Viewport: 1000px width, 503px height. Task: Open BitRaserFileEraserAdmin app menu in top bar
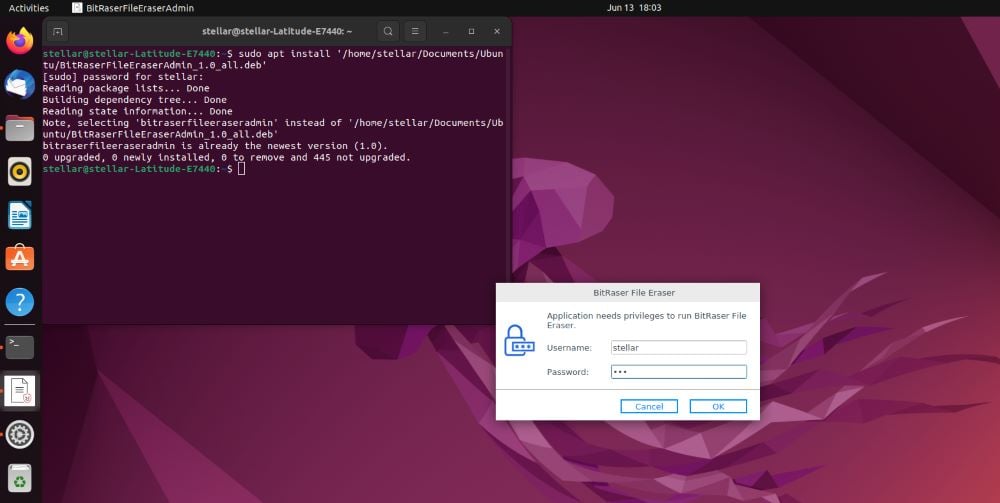133,8
